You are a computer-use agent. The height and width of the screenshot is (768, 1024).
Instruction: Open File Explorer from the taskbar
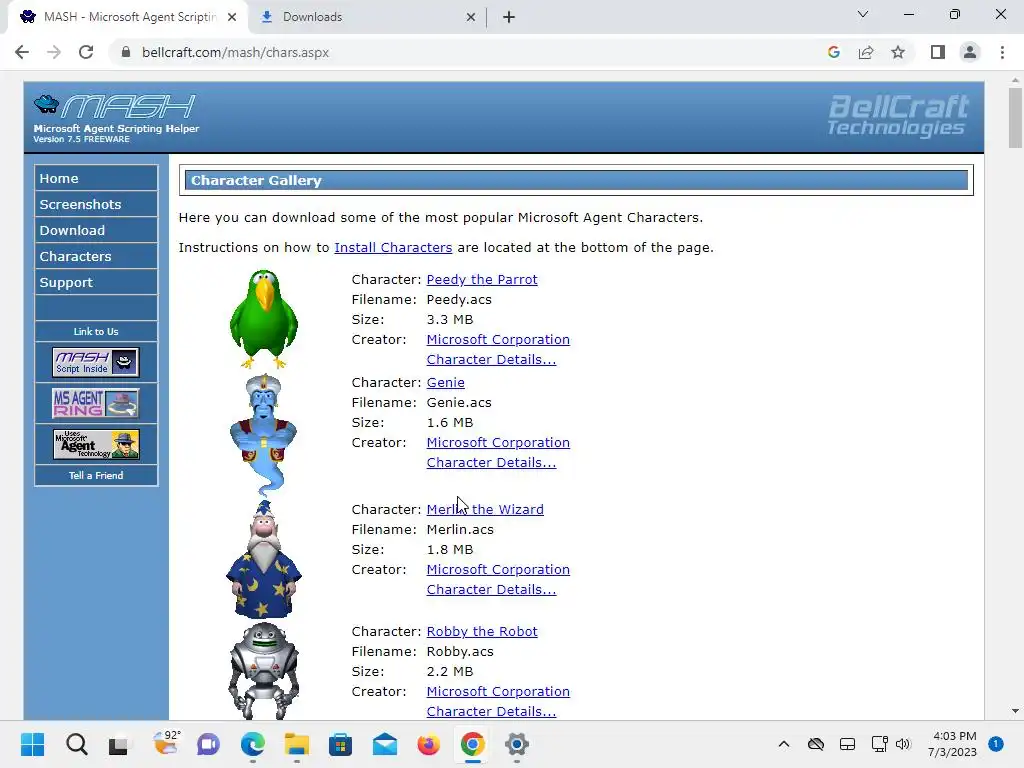[x=296, y=744]
